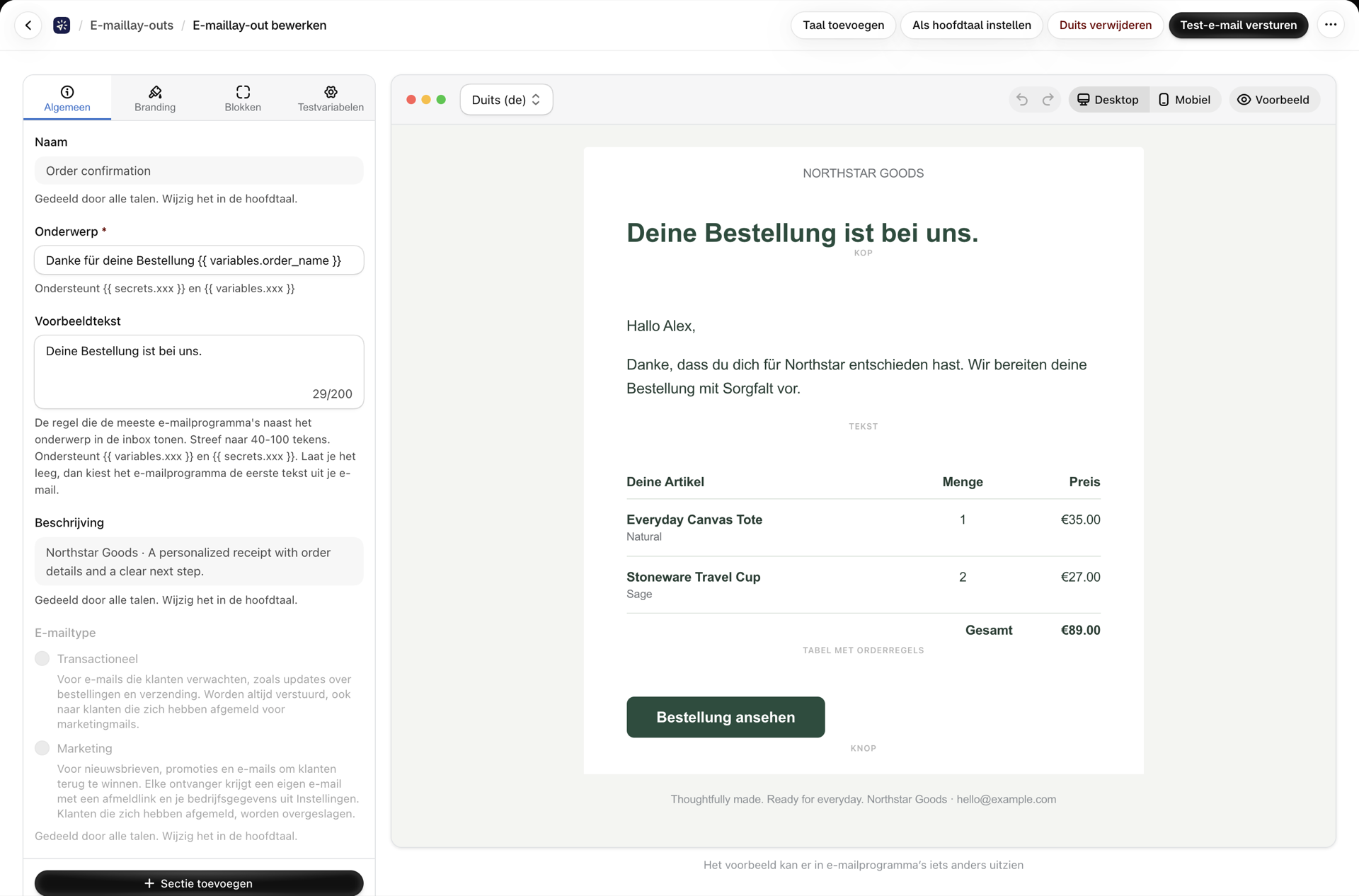Click NORTHSTAR GOODS header text
The width and height of the screenshot is (1359, 896).
[863, 173]
